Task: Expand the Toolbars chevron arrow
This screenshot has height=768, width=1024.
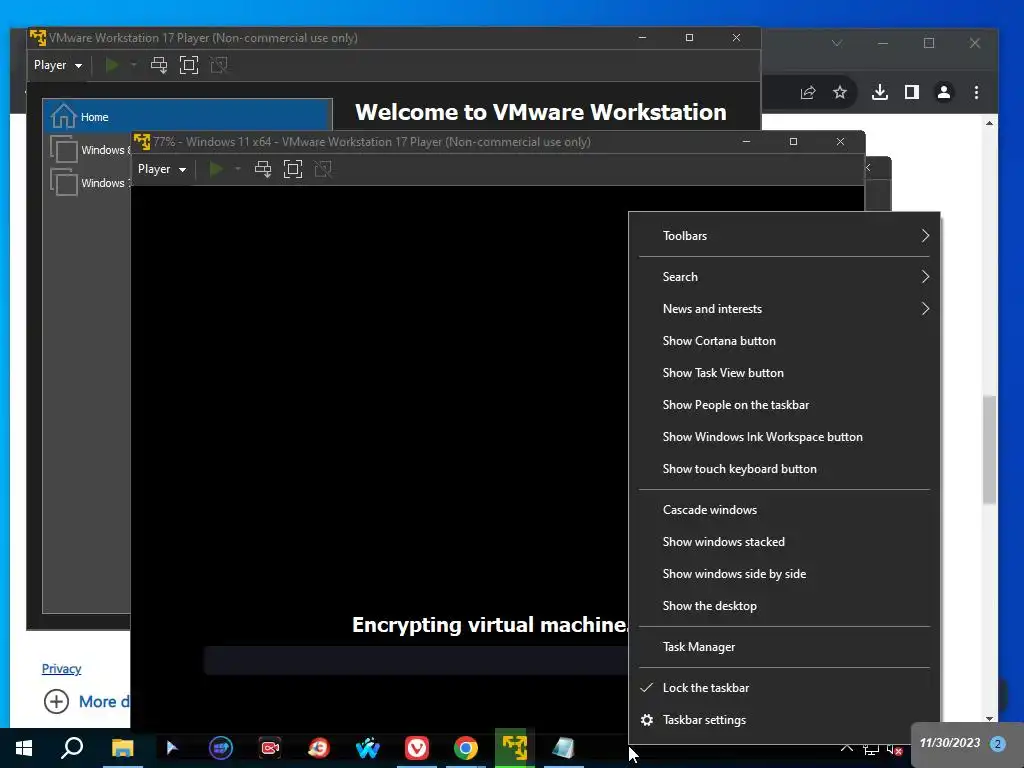Action: pyautogui.click(x=925, y=236)
